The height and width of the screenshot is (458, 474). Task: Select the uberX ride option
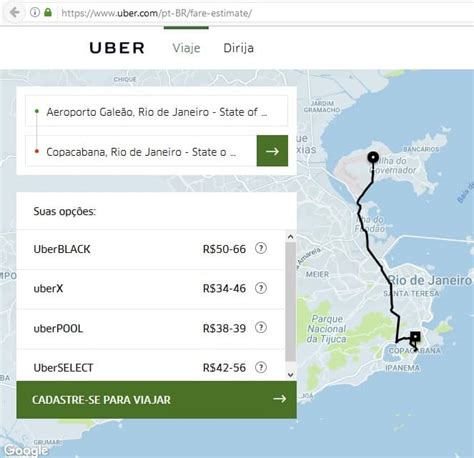[x=151, y=289]
